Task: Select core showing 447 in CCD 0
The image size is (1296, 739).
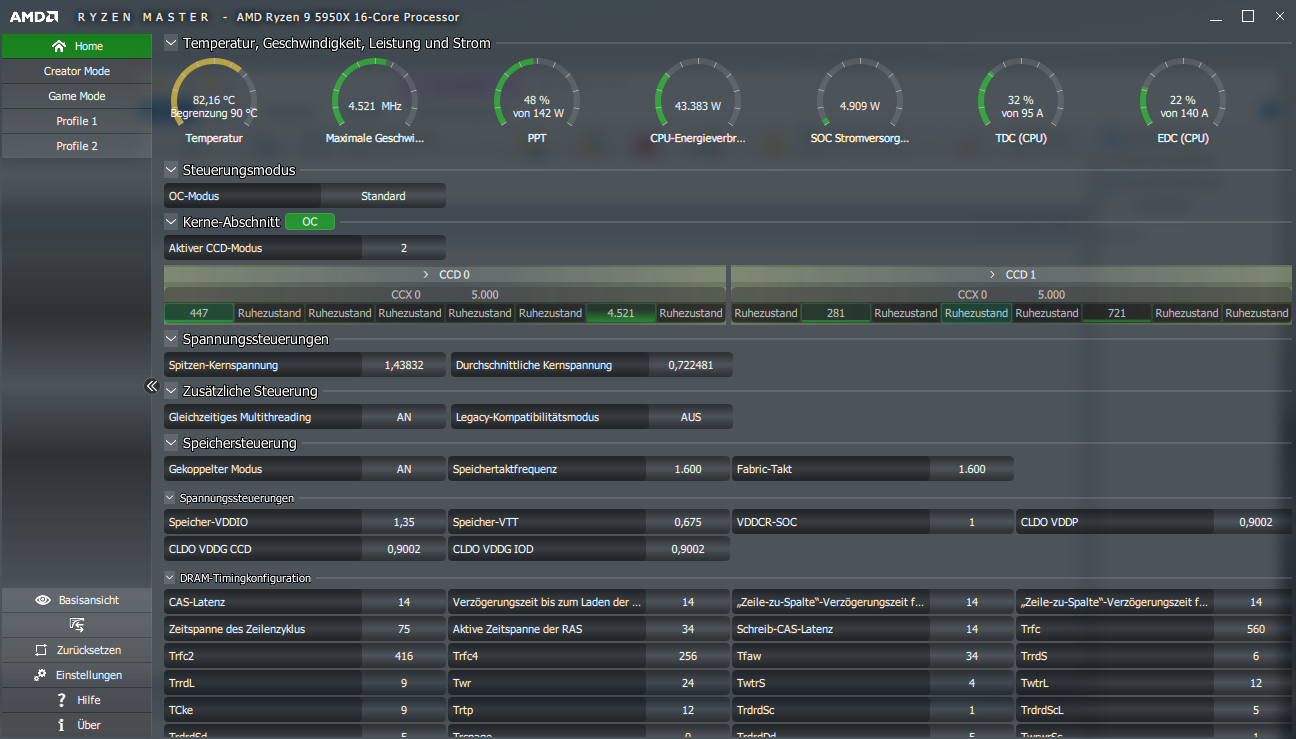Action: click(x=199, y=313)
